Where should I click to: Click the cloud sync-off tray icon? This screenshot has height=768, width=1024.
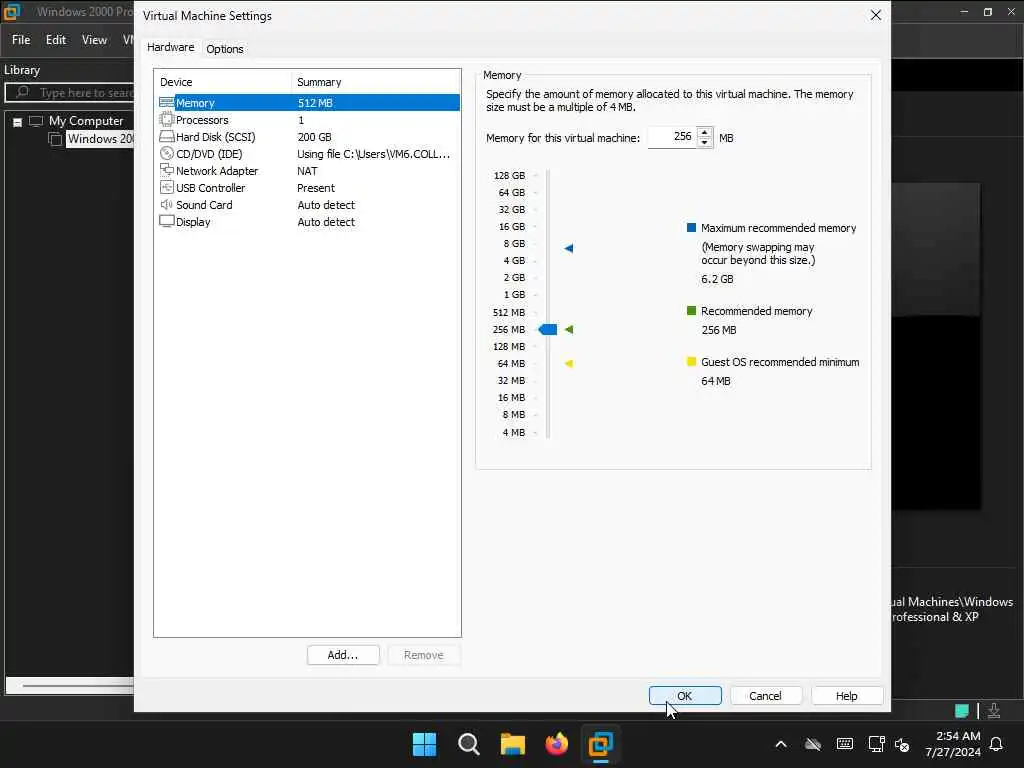click(812, 744)
